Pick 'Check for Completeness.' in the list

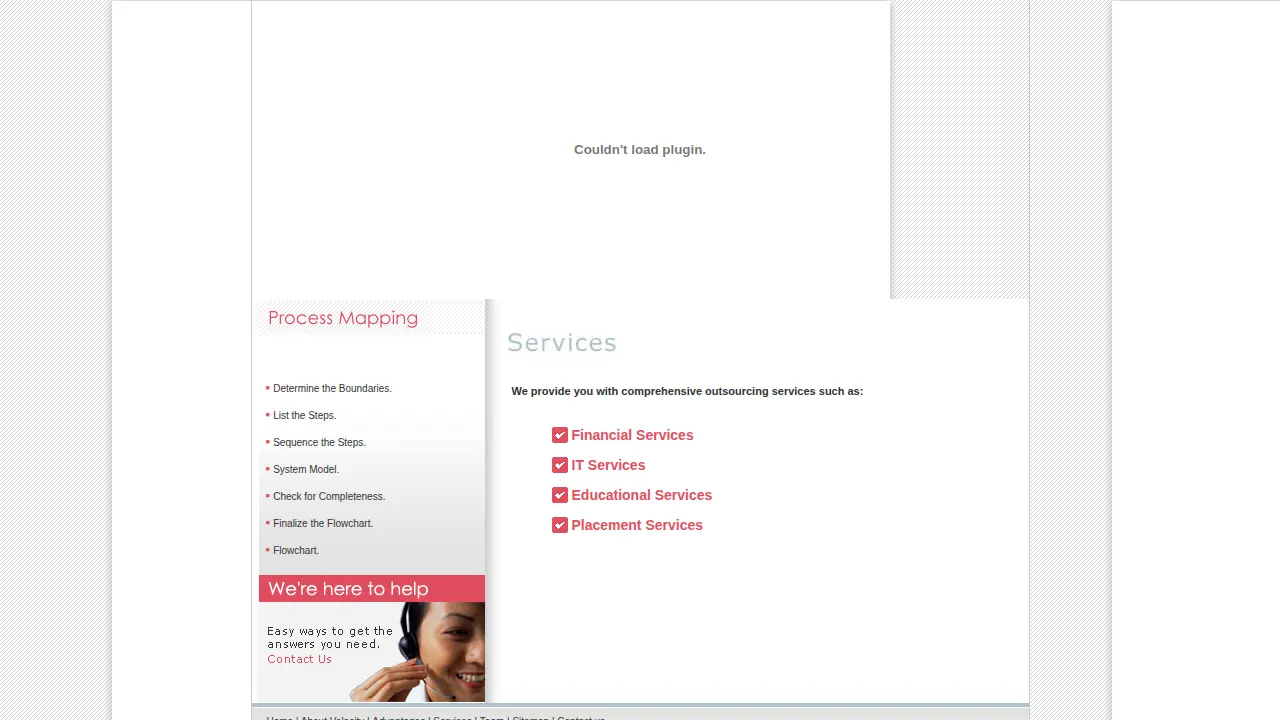click(329, 496)
